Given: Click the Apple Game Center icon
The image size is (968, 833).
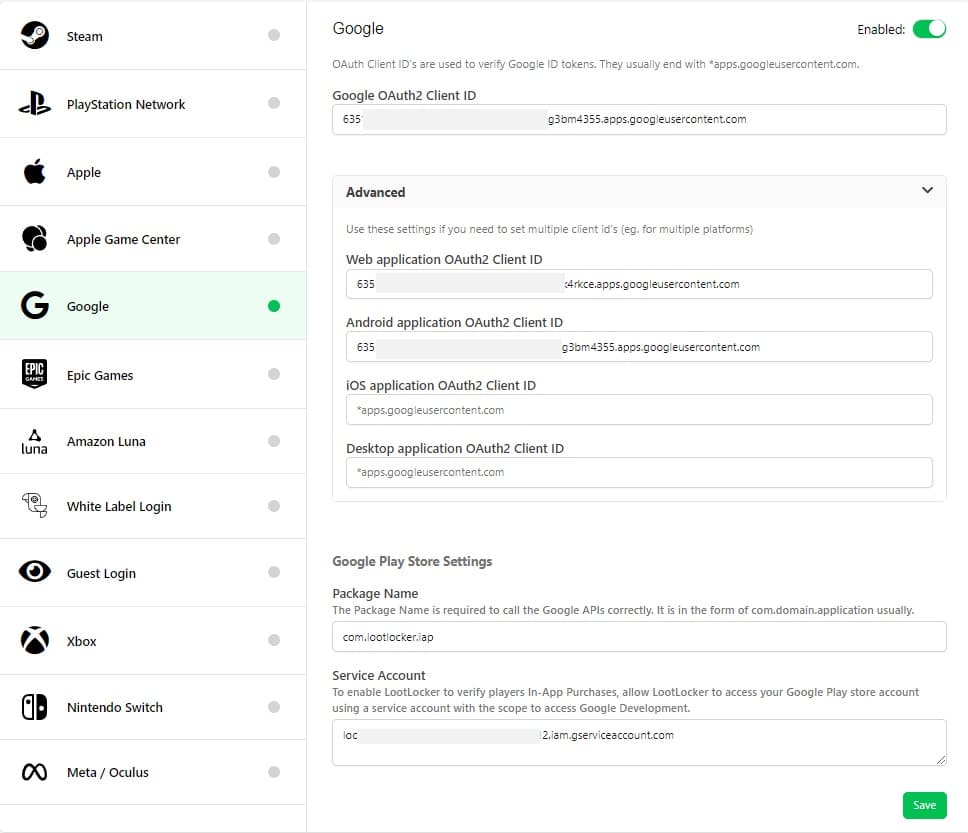Looking at the screenshot, I should click(35, 239).
